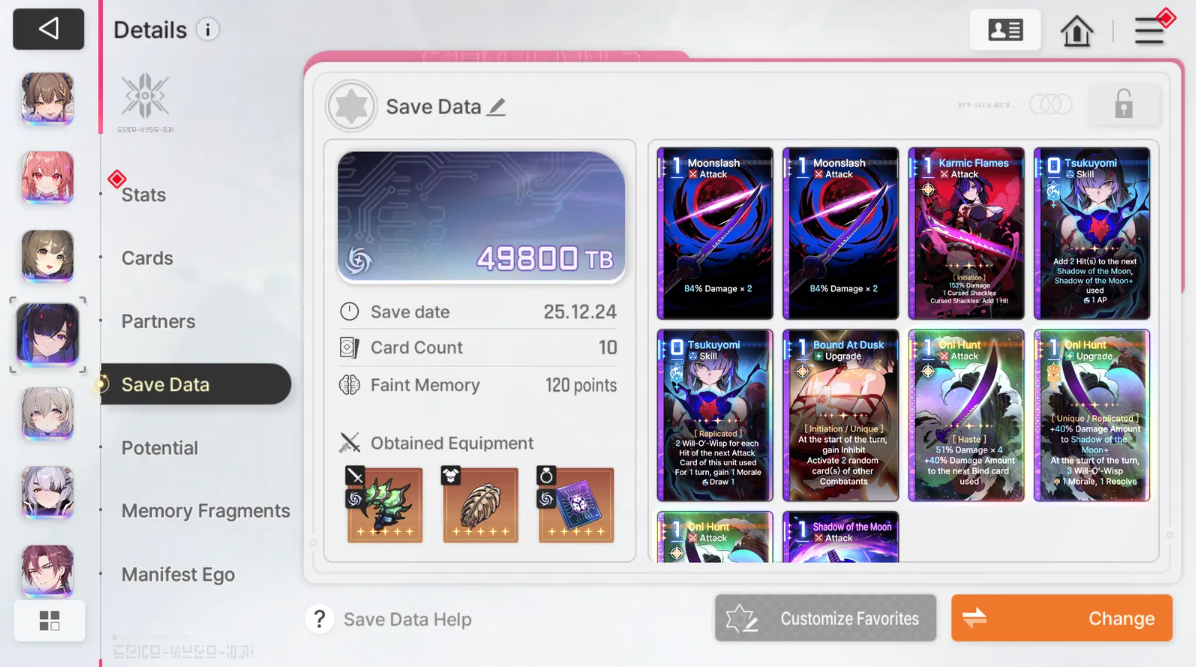
Task: Edit the Save Data name pencil icon
Action: tap(497, 107)
